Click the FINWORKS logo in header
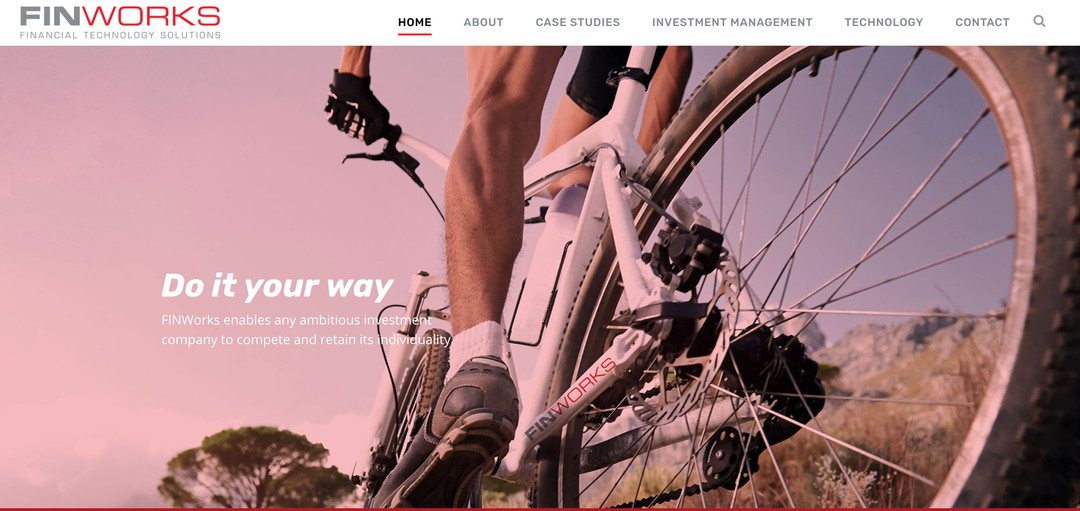 point(121,22)
